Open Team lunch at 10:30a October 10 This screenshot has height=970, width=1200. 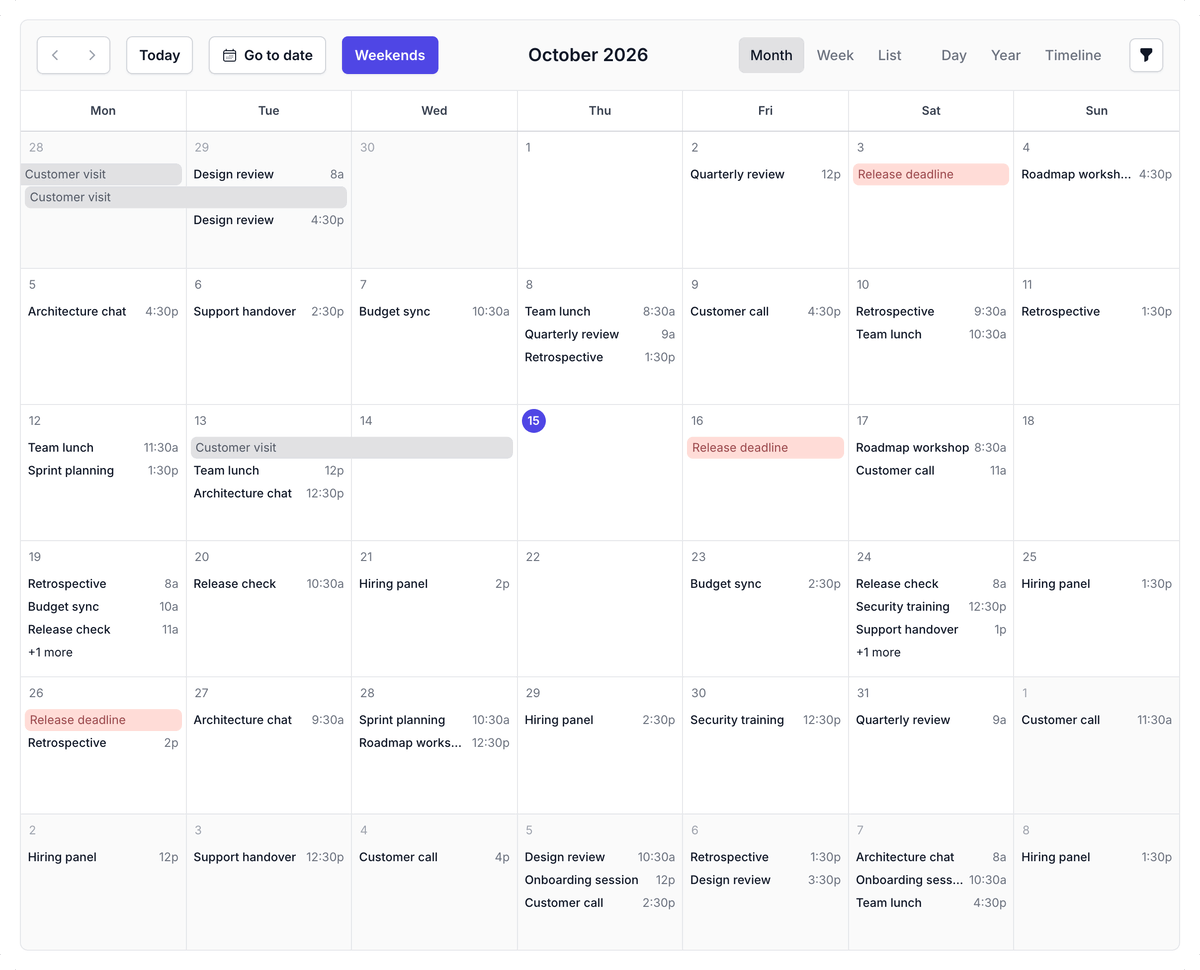(931, 334)
